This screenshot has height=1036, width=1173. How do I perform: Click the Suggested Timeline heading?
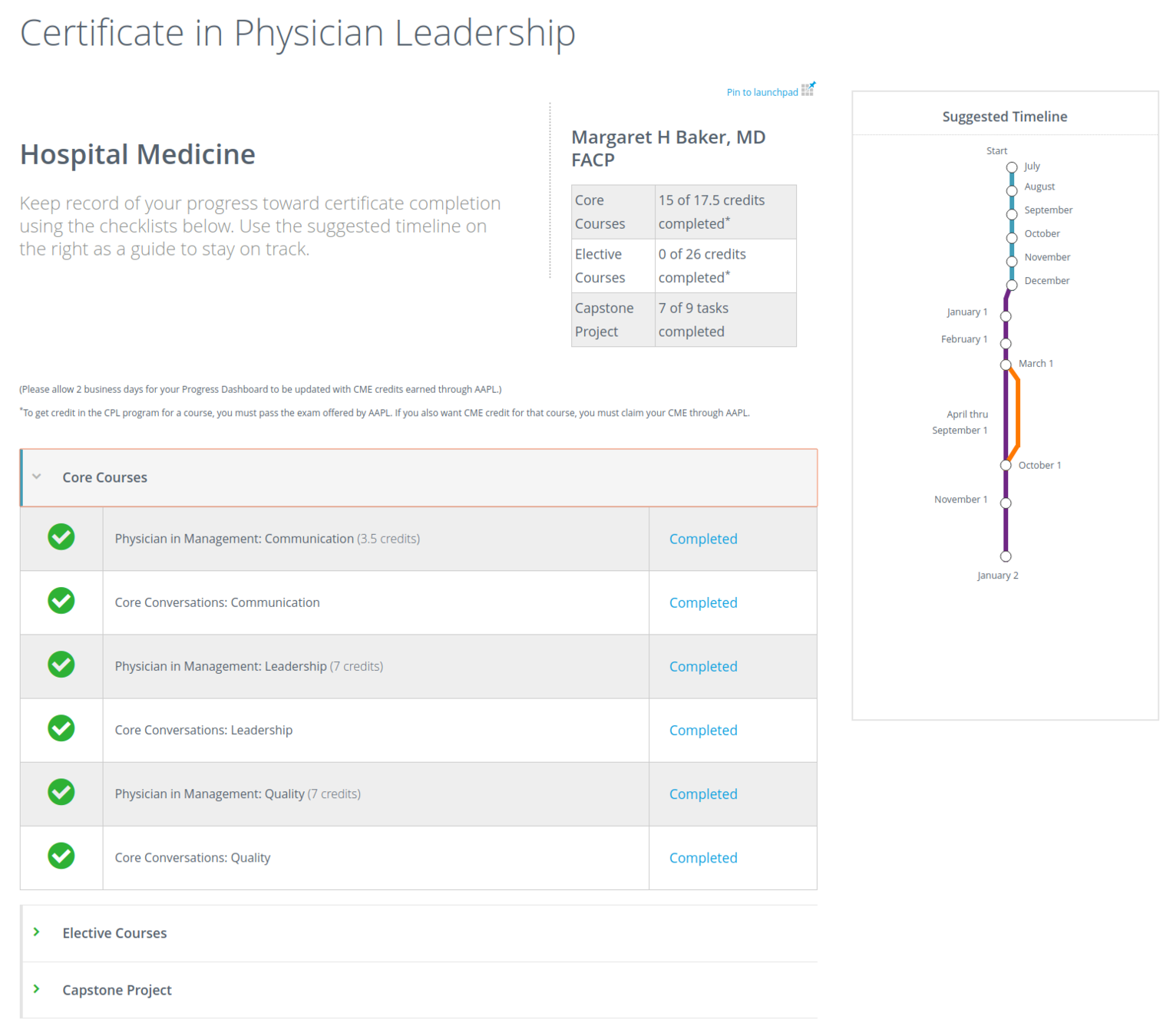coord(1005,117)
